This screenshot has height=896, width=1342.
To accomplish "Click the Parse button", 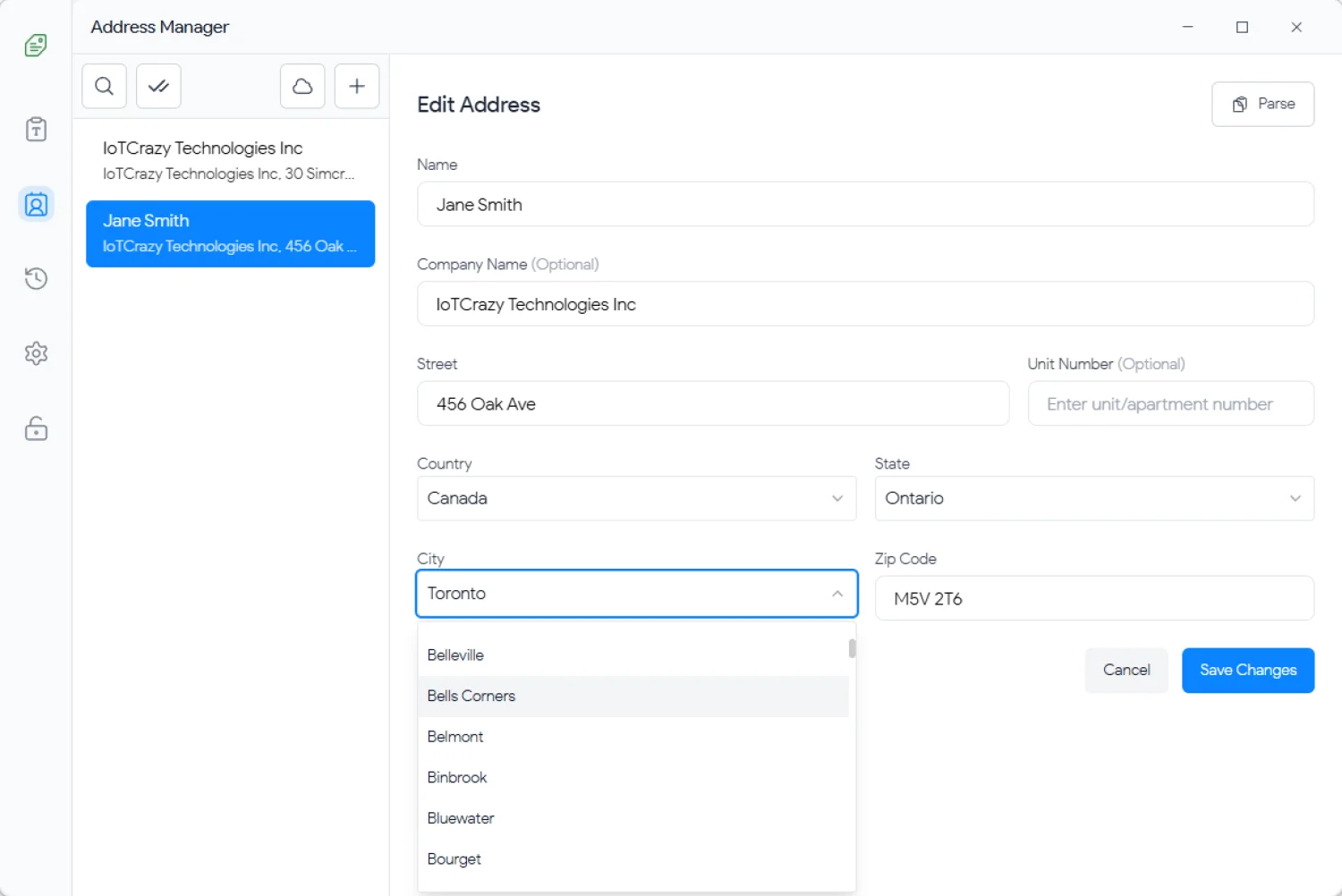I will (1261, 104).
